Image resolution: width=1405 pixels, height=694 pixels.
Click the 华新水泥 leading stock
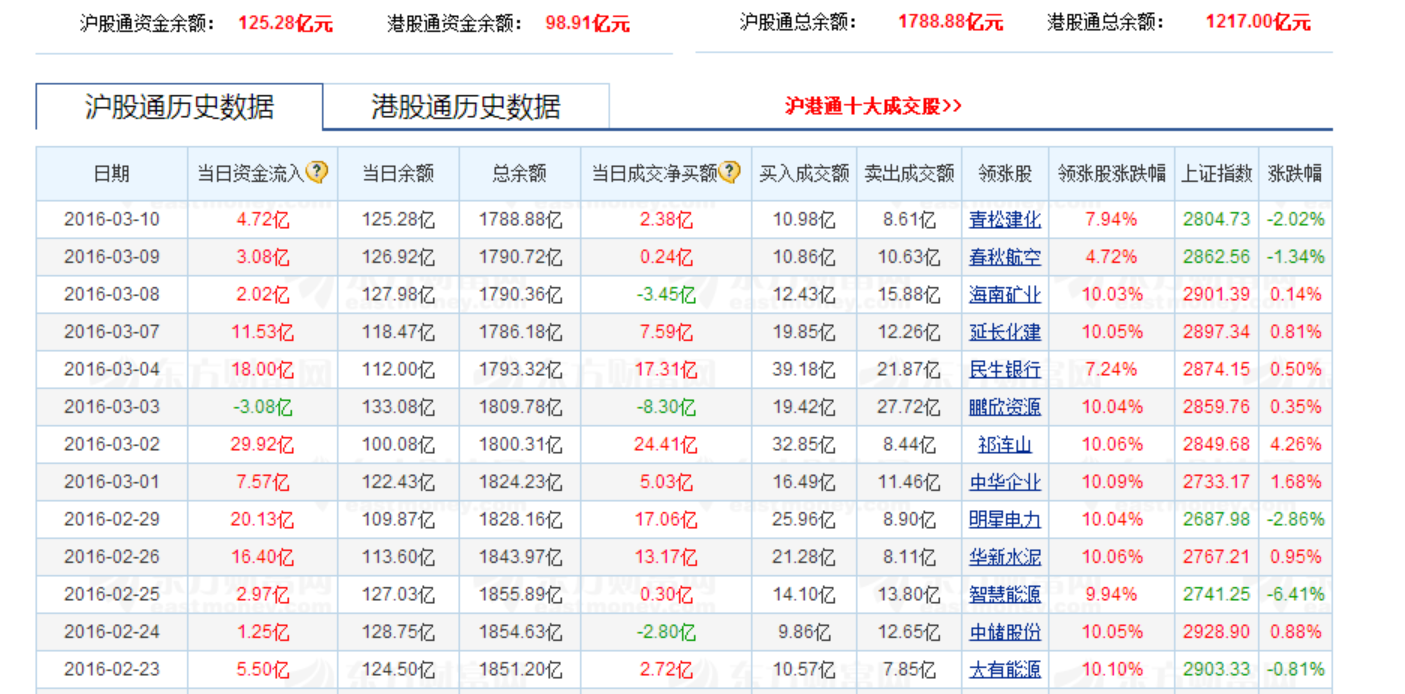[x=1004, y=556]
